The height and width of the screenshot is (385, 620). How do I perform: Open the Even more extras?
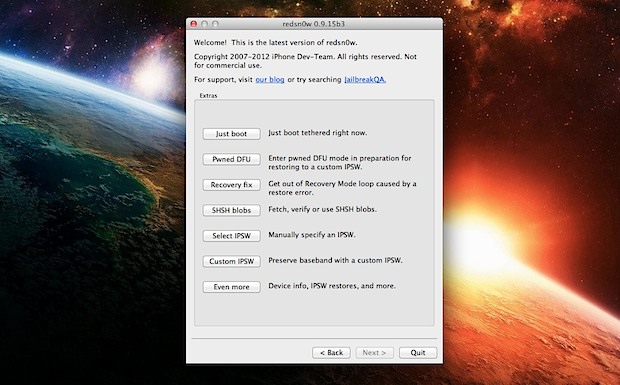[231, 287]
